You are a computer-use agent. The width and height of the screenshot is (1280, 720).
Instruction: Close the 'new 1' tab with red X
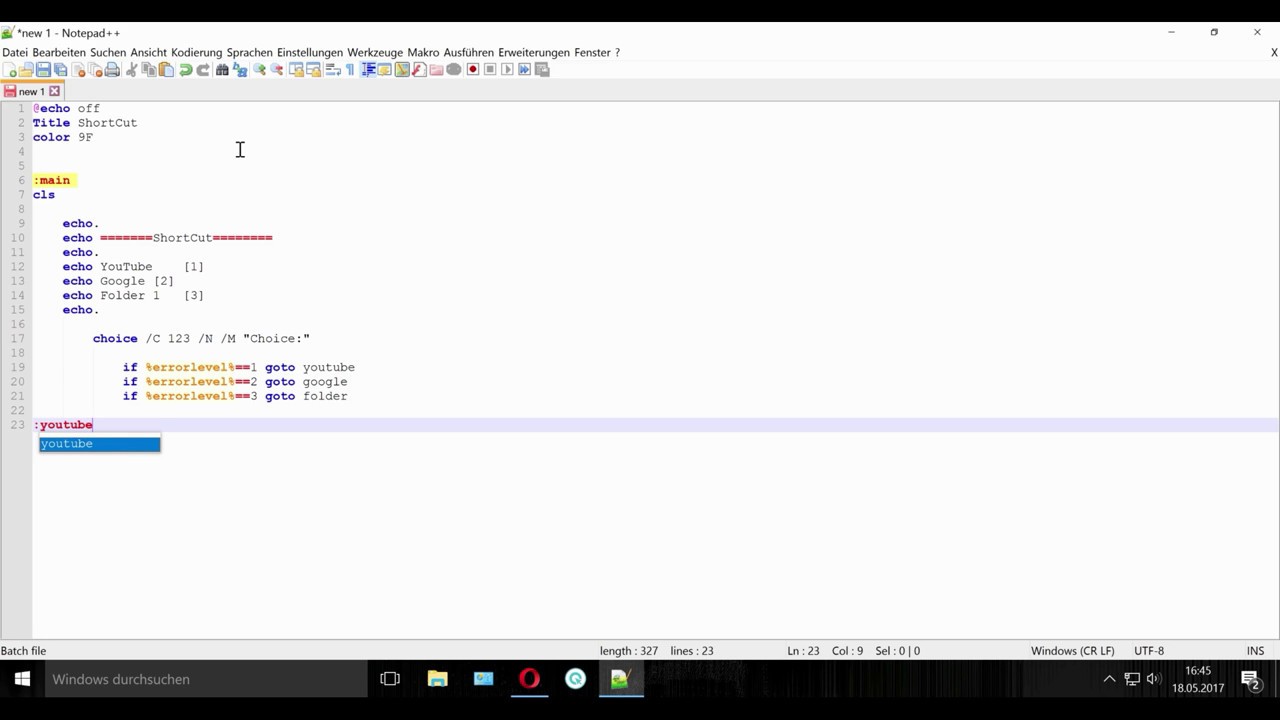click(55, 91)
